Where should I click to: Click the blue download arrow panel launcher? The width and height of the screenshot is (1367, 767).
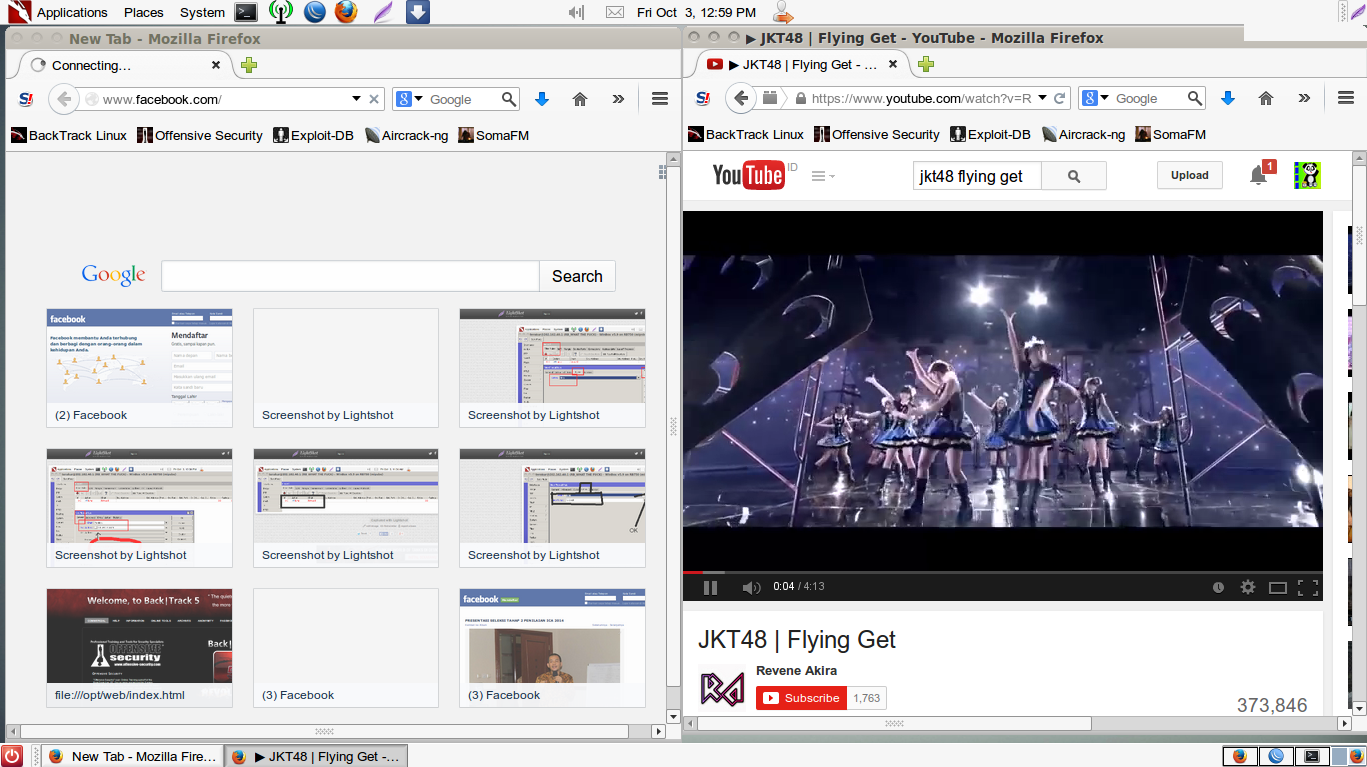[x=418, y=12]
